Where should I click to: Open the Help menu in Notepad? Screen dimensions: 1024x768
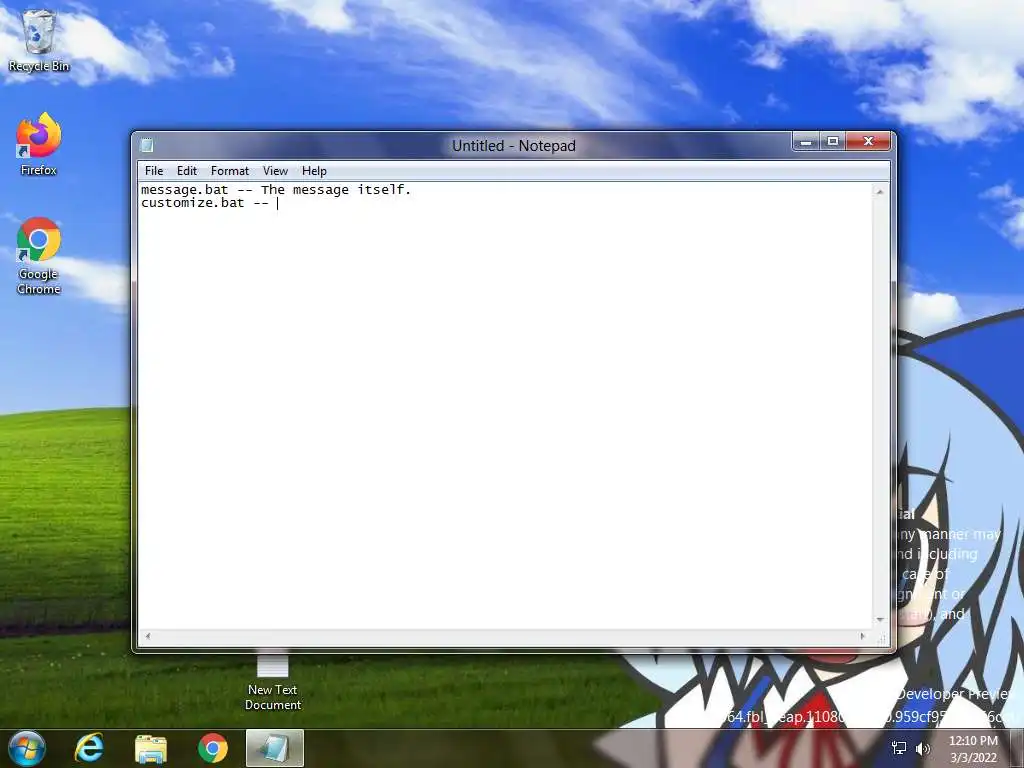coord(314,170)
